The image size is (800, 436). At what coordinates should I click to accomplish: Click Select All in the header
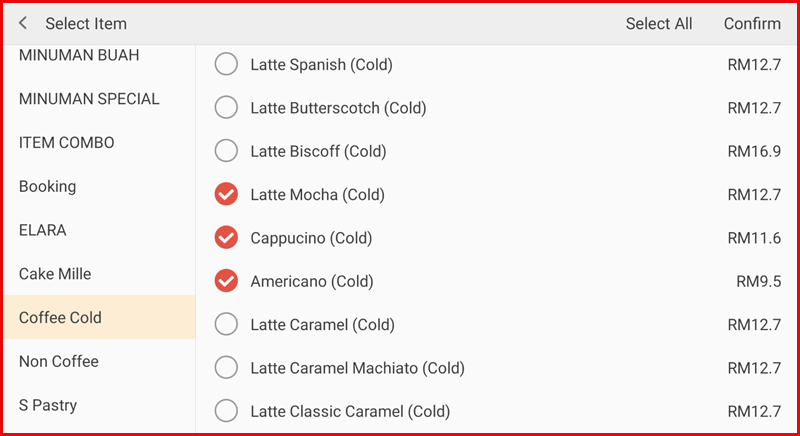658,24
